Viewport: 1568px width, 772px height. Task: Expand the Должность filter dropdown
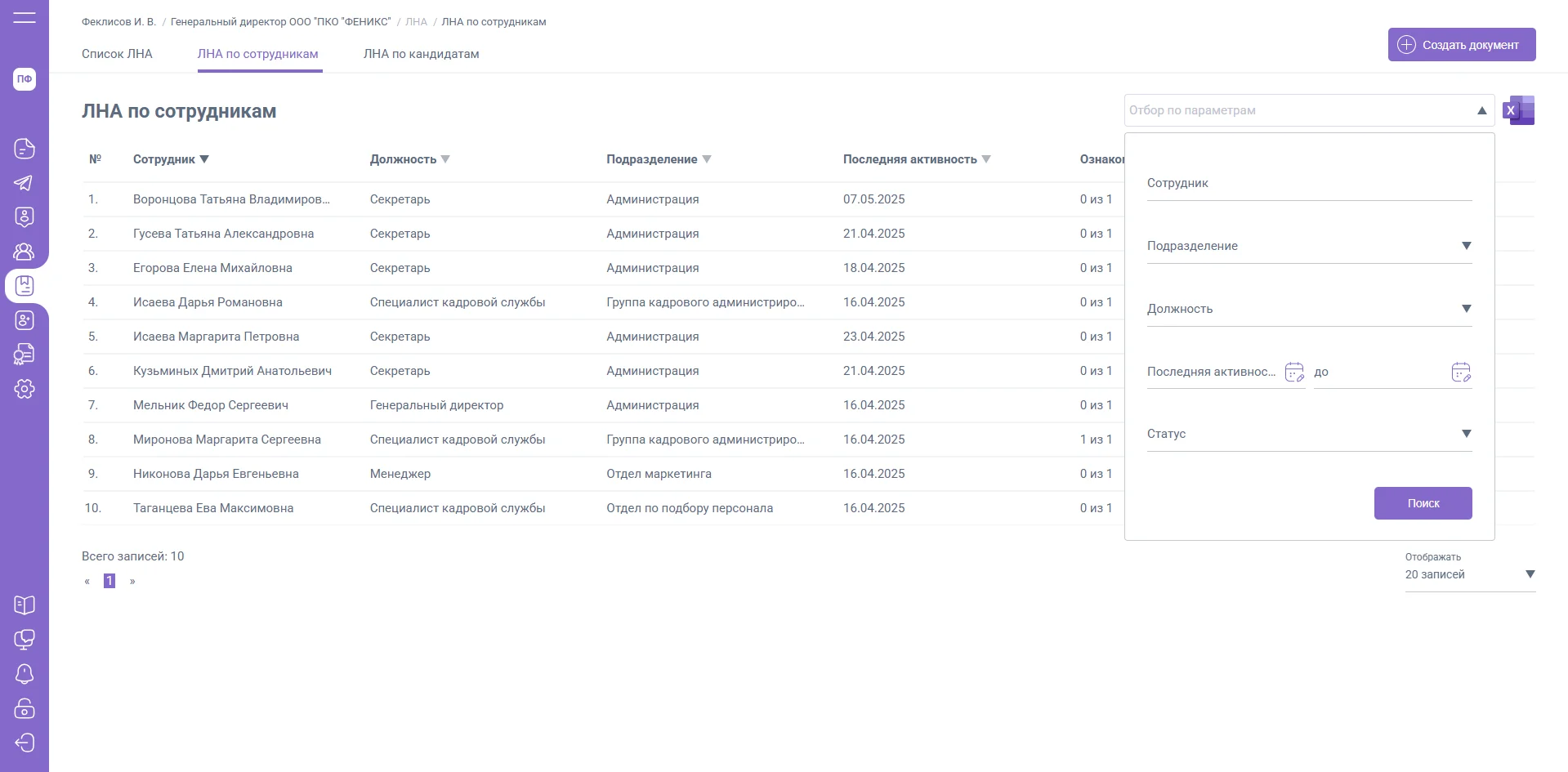coord(1466,309)
